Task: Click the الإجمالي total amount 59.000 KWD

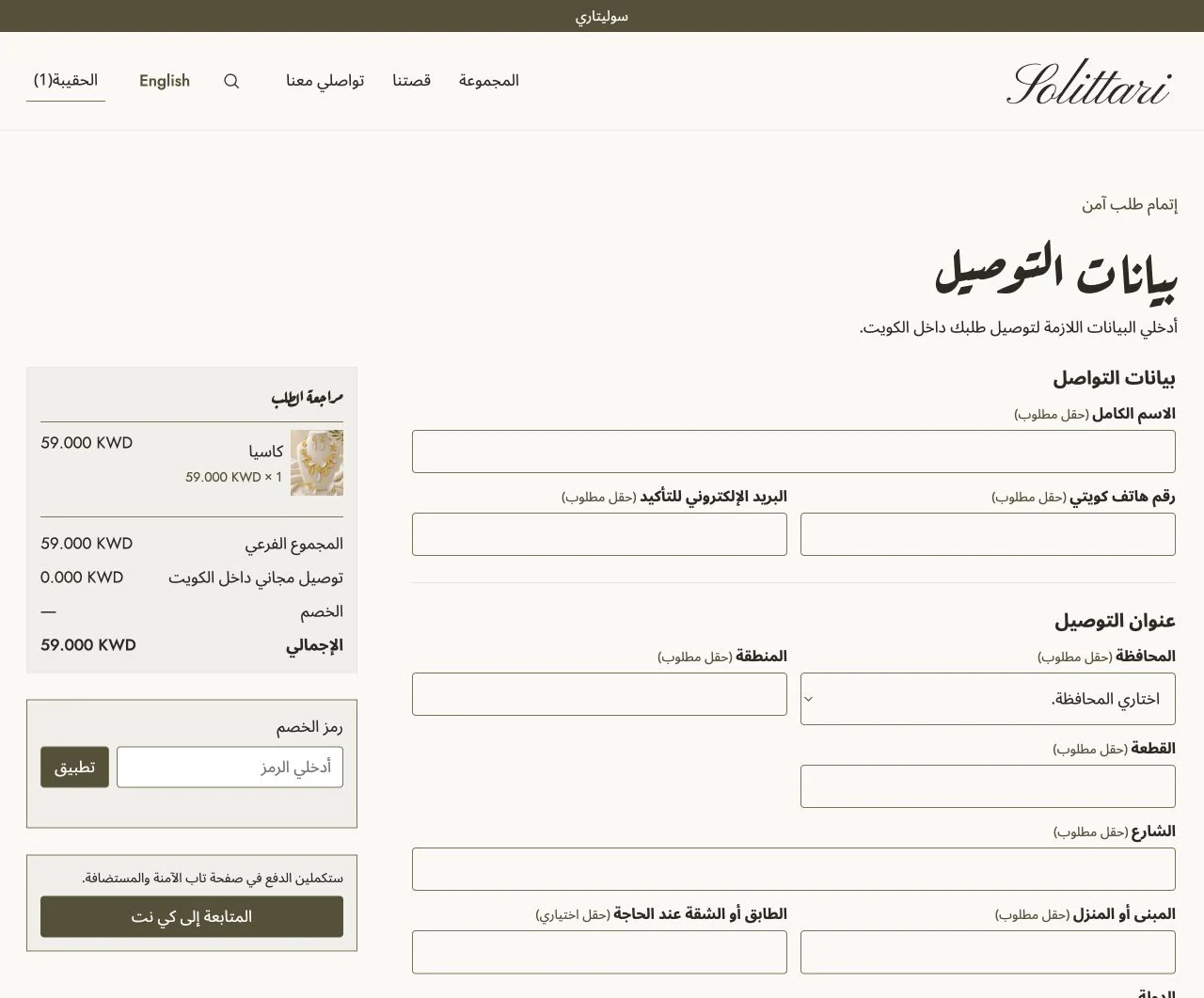Action: tap(88, 645)
